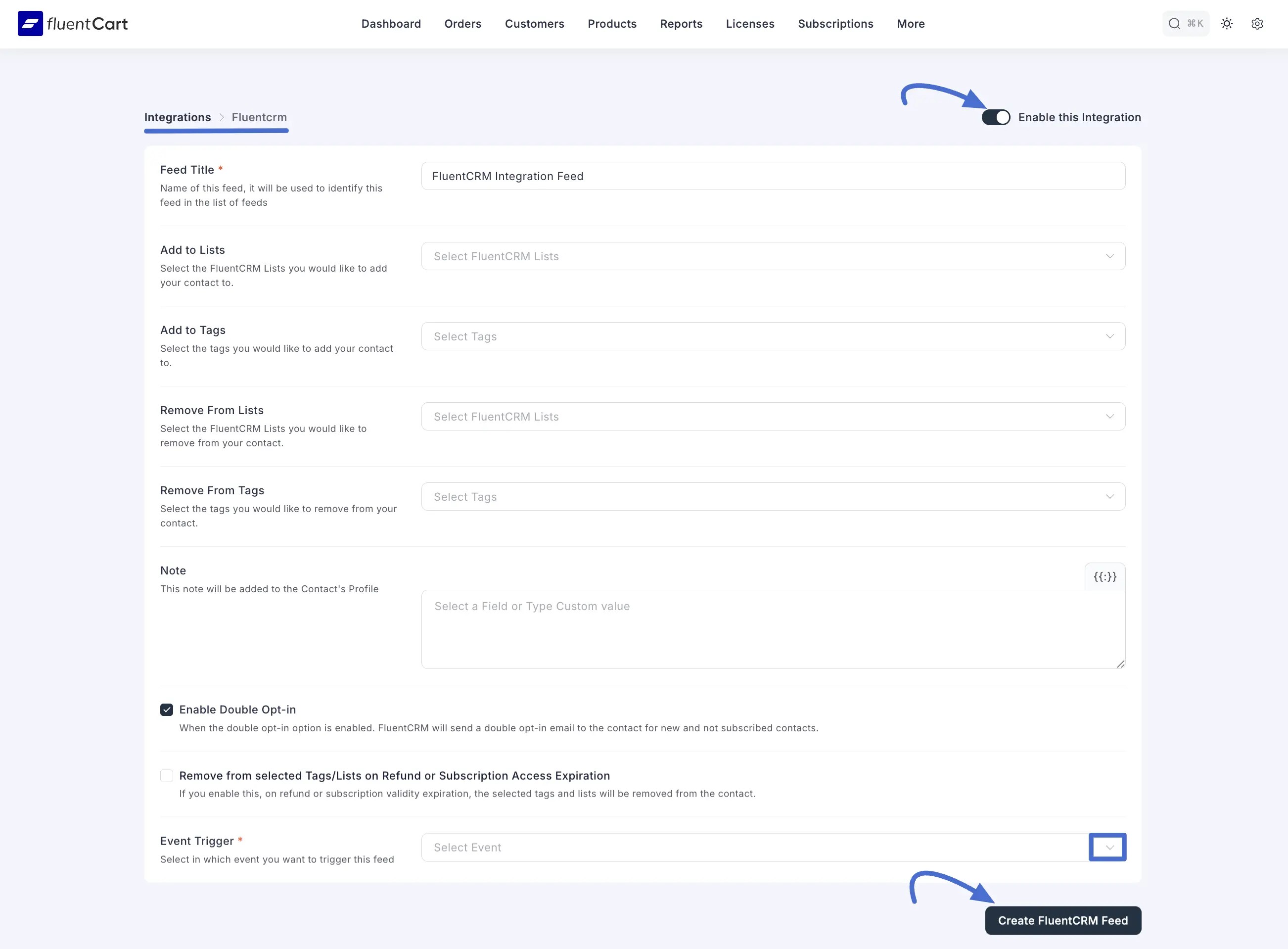Uncheck Enable Double Opt-in
This screenshot has width=1288, height=949.
click(167, 710)
